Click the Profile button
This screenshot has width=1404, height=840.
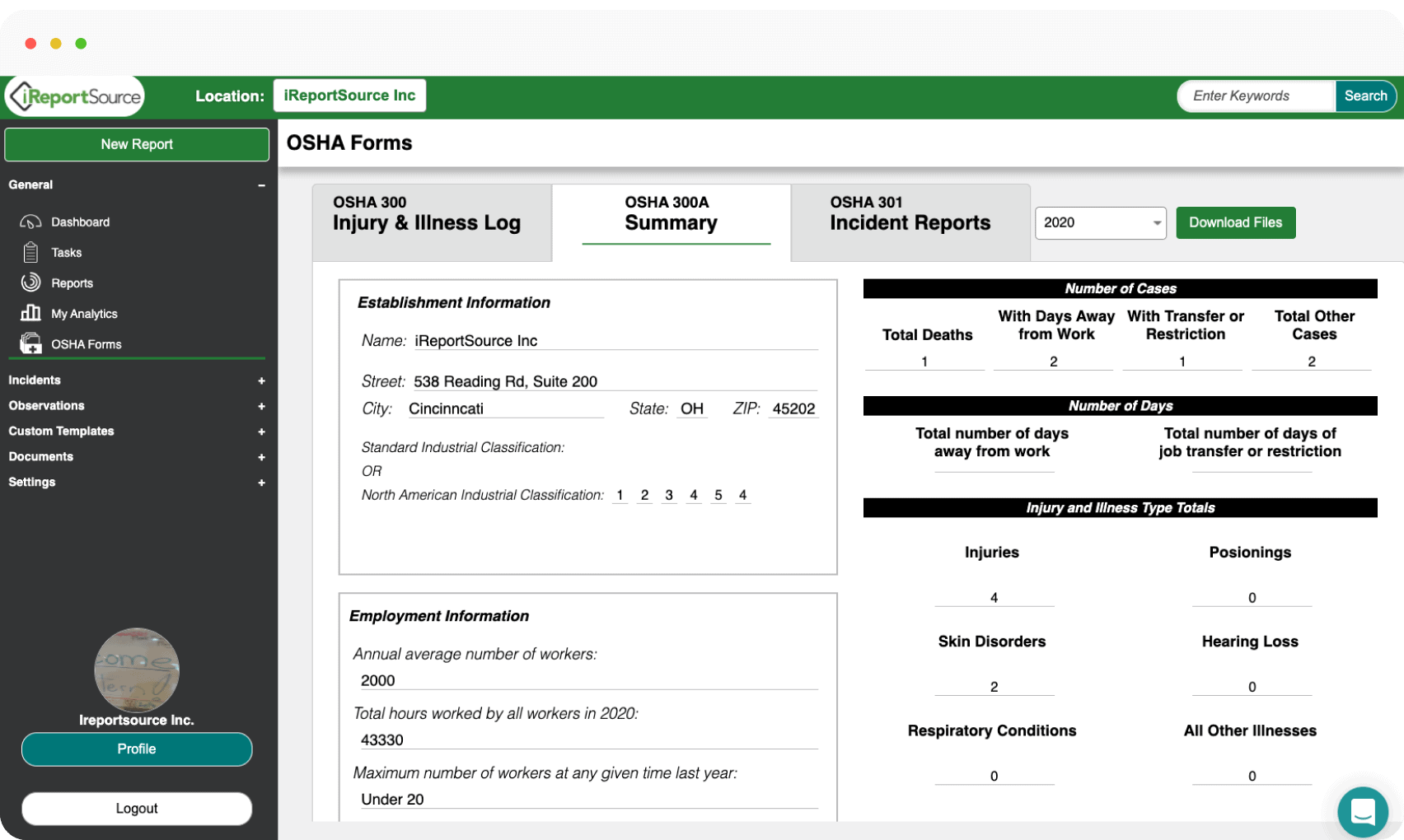[137, 749]
